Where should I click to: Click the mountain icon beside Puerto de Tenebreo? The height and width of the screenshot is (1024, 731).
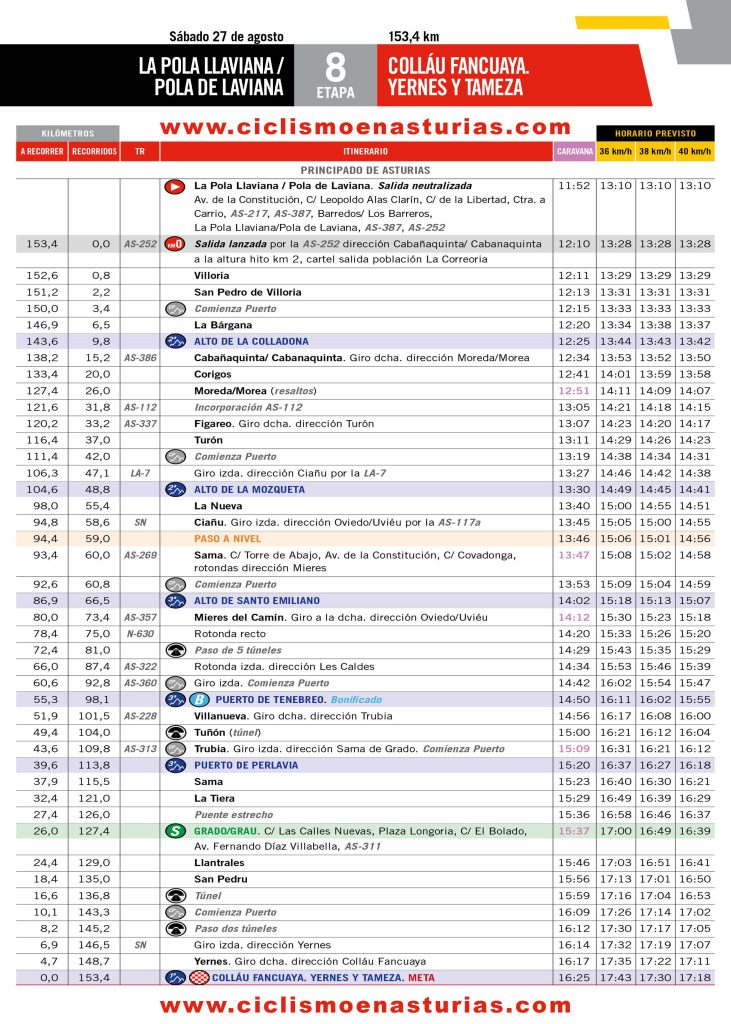coord(175,699)
